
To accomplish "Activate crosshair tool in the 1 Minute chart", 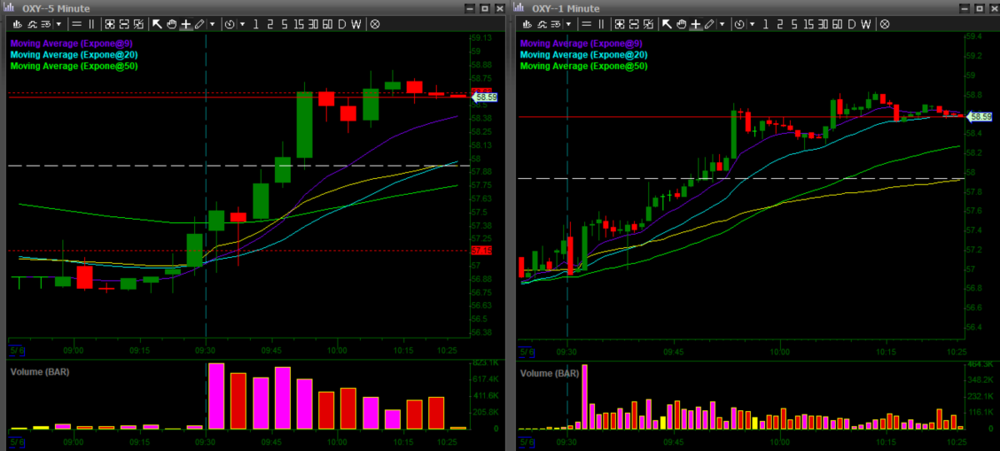I will [x=694, y=22].
